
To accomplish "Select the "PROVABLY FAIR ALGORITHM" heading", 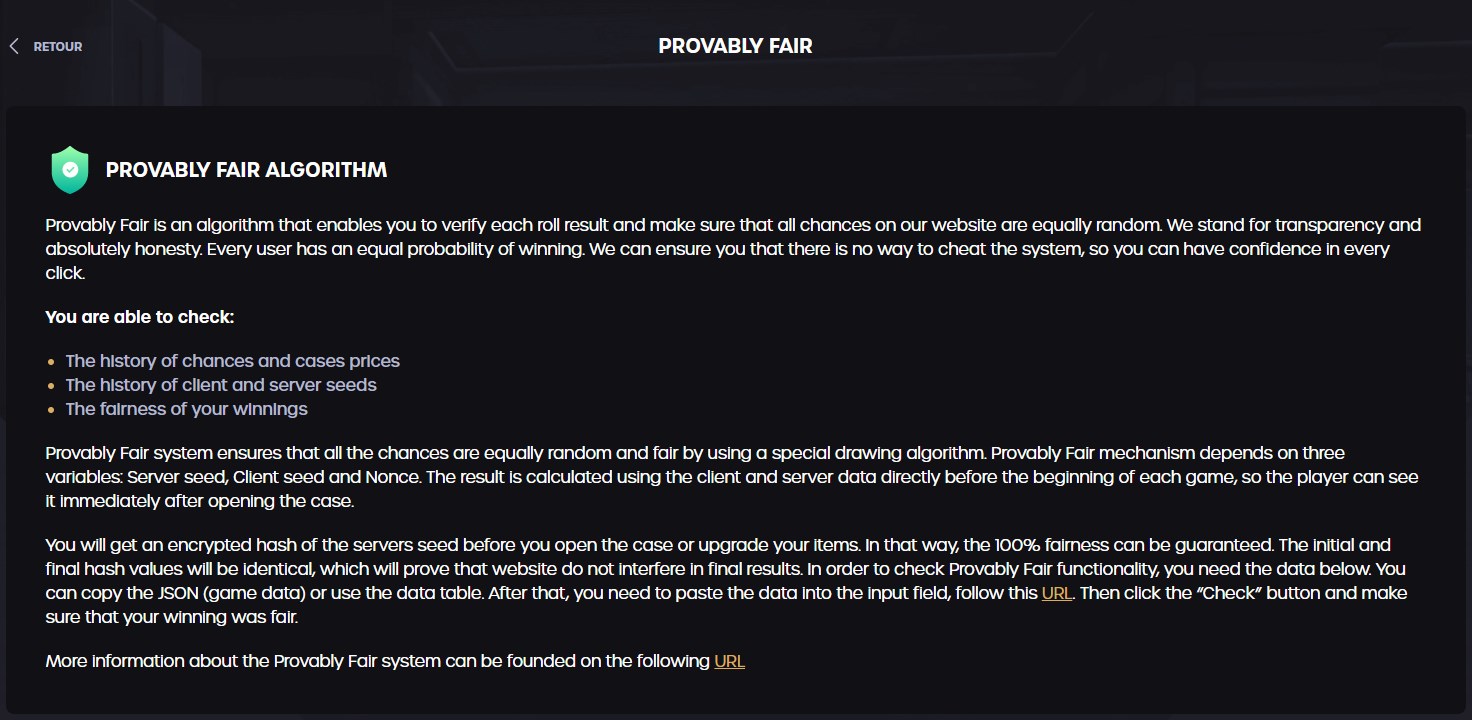I will click(246, 170).
